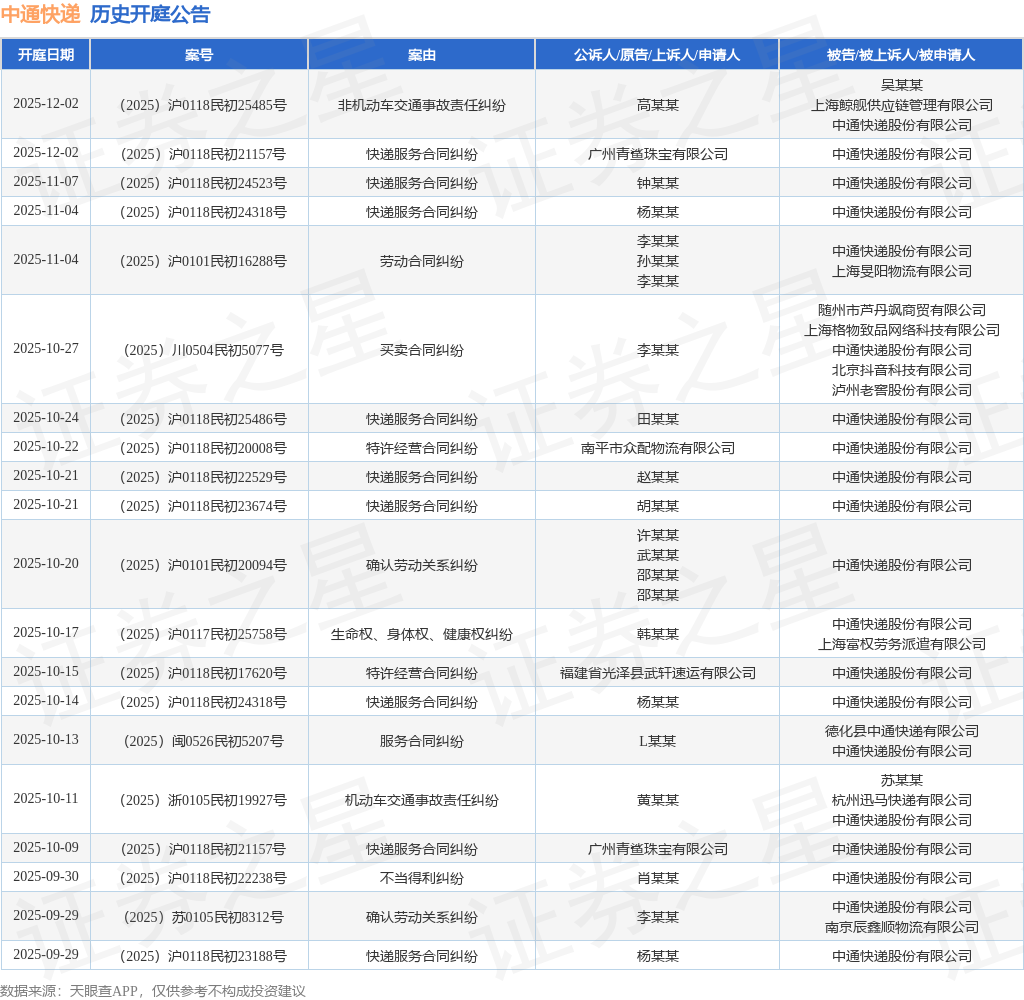Click defendant 吴某某
Viewport: 1024px width, 1000px height.
[902, 85]
